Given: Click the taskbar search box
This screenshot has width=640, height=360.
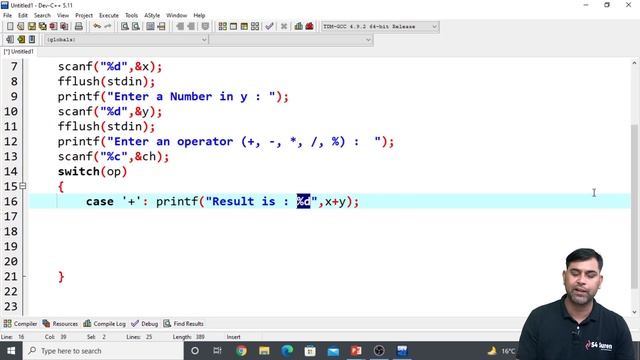Looking at the screenshot, I should click(x=103, y=351).
